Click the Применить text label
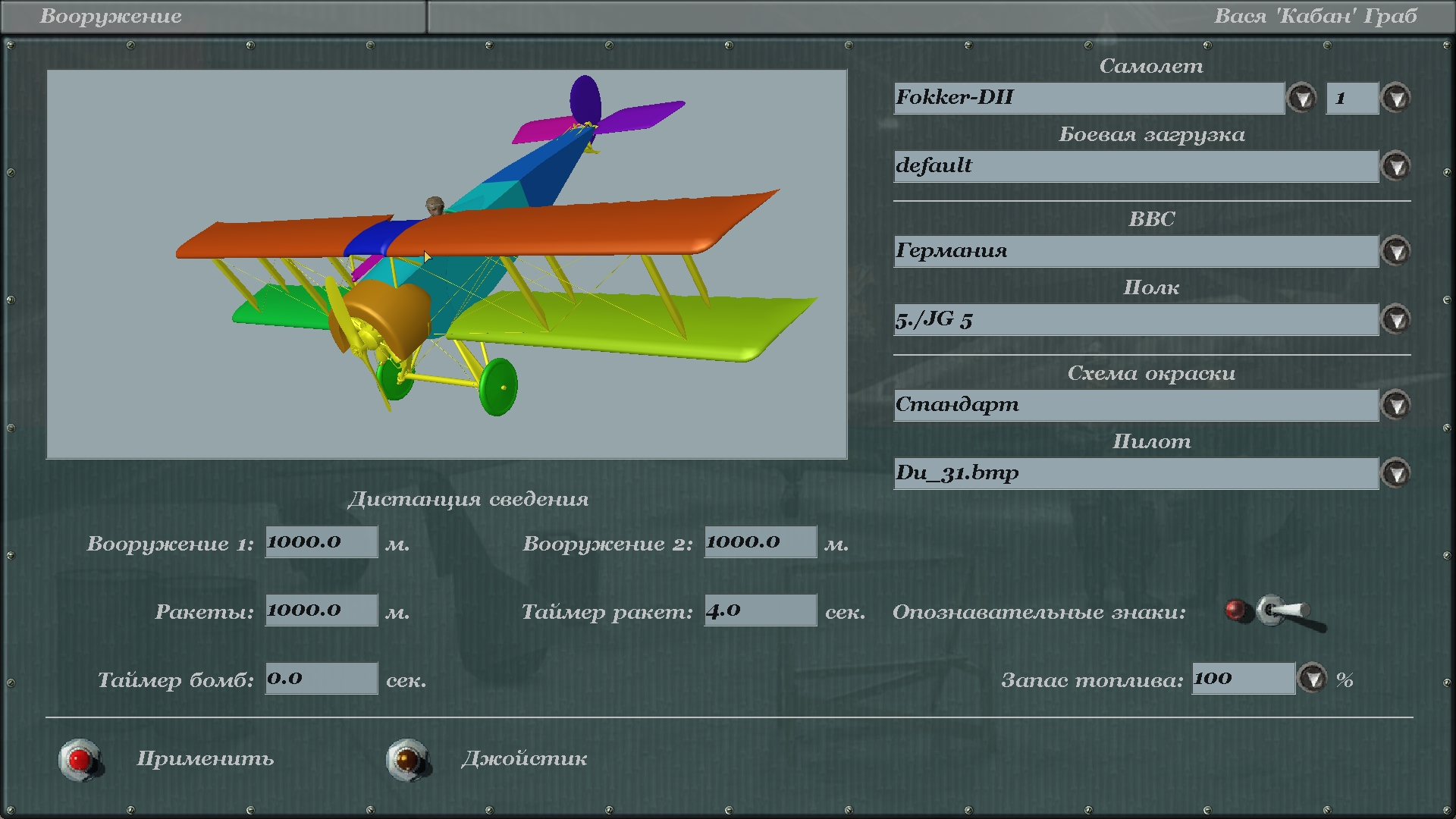The width and height of the screenshot is (1456, 819). [205, 759]
